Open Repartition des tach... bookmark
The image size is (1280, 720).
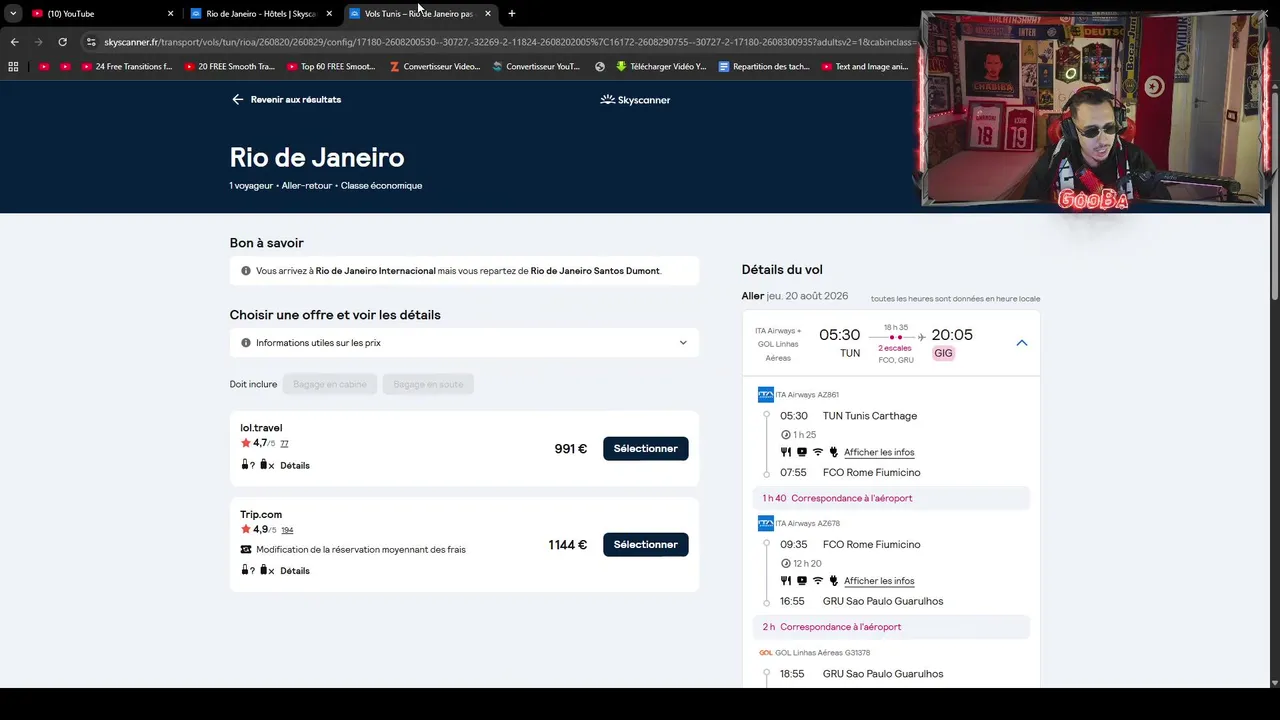pos(764,67)
